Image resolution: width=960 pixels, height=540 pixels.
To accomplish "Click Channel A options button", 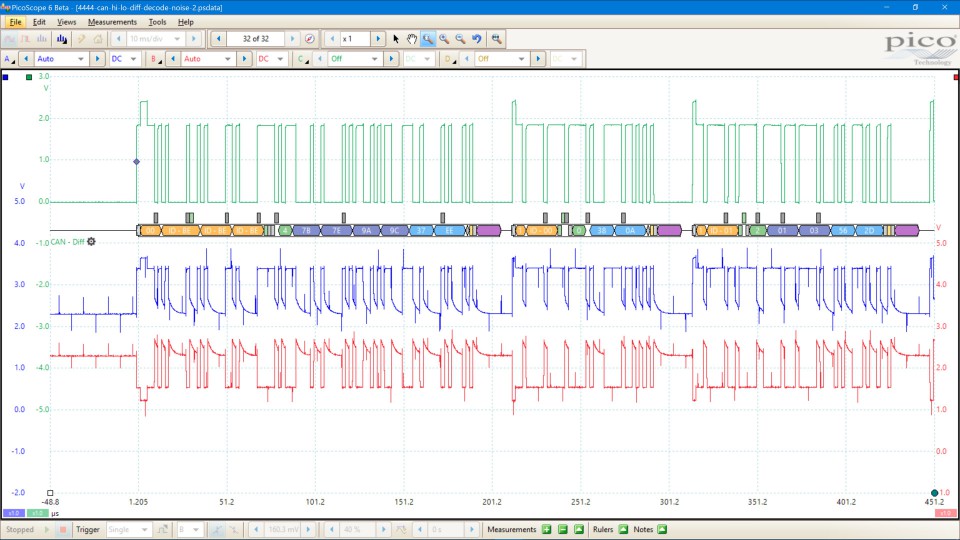I will (9, 59).
